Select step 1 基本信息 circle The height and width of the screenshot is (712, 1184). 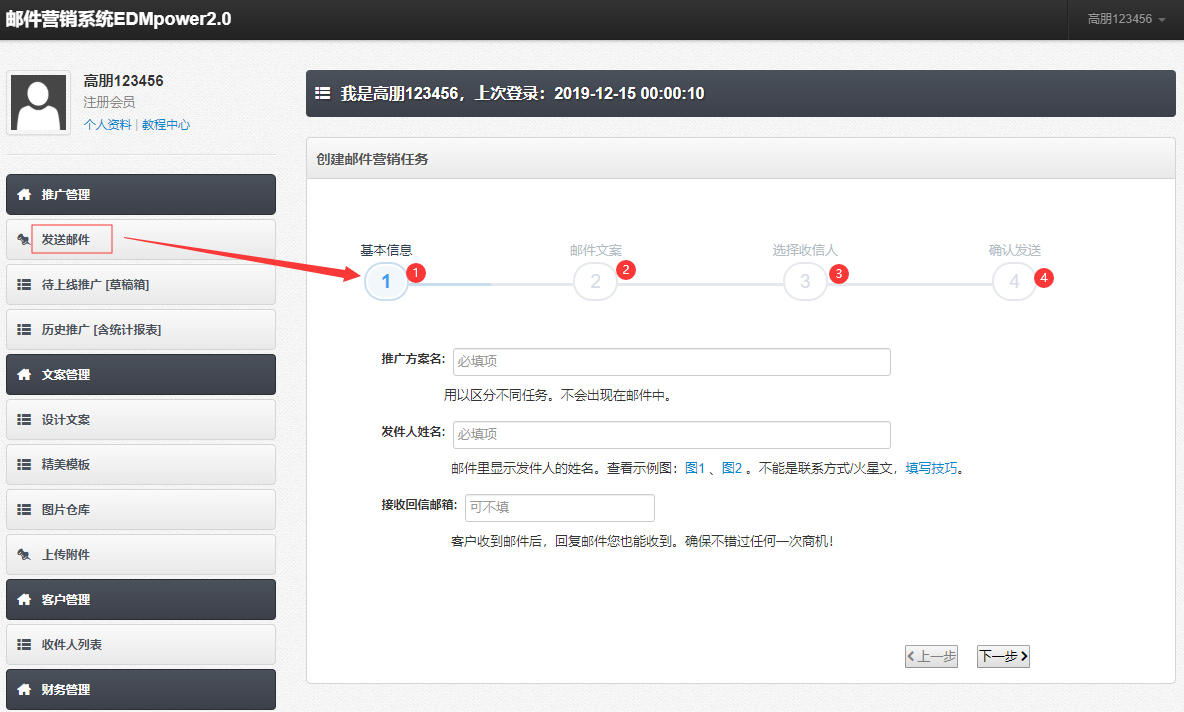tap(386, 282)
